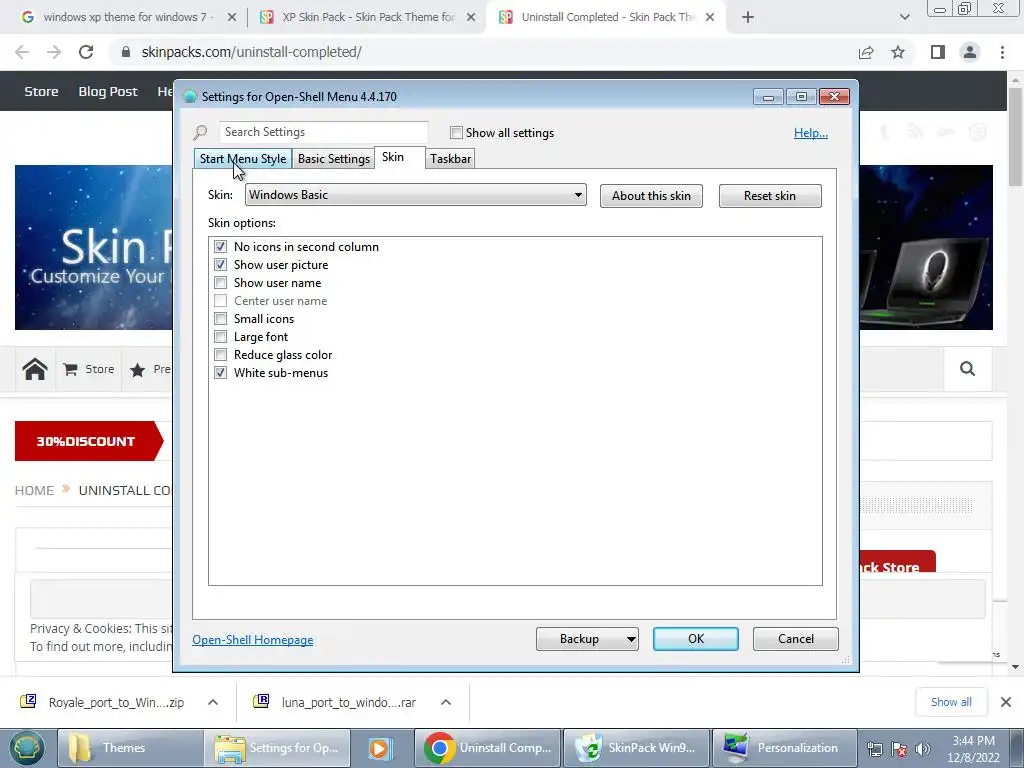
Task: Check Show all settings
Action: click(x=456, y=133)
